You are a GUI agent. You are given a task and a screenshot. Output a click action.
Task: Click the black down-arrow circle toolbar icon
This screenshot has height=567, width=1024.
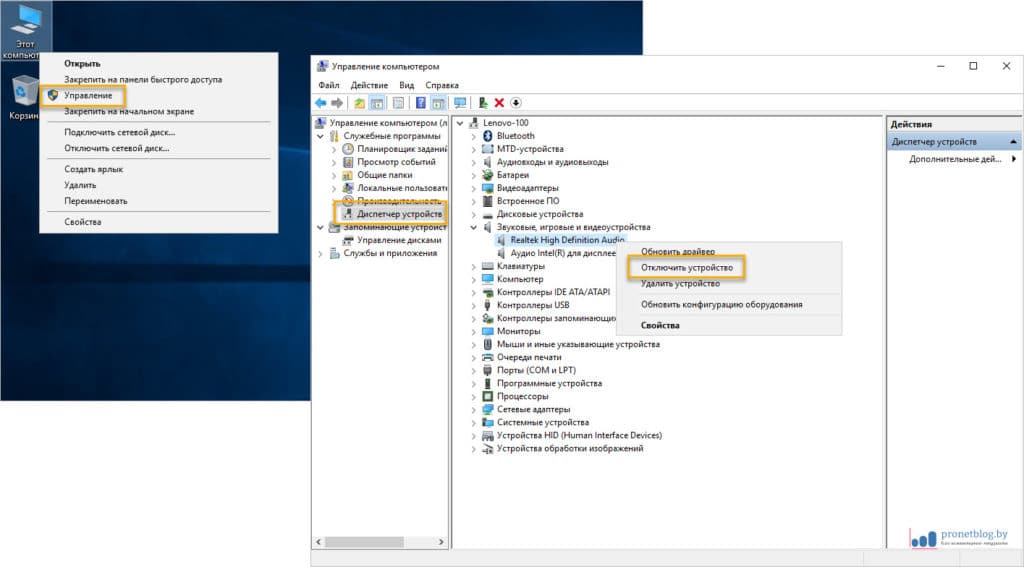[516, 103]
